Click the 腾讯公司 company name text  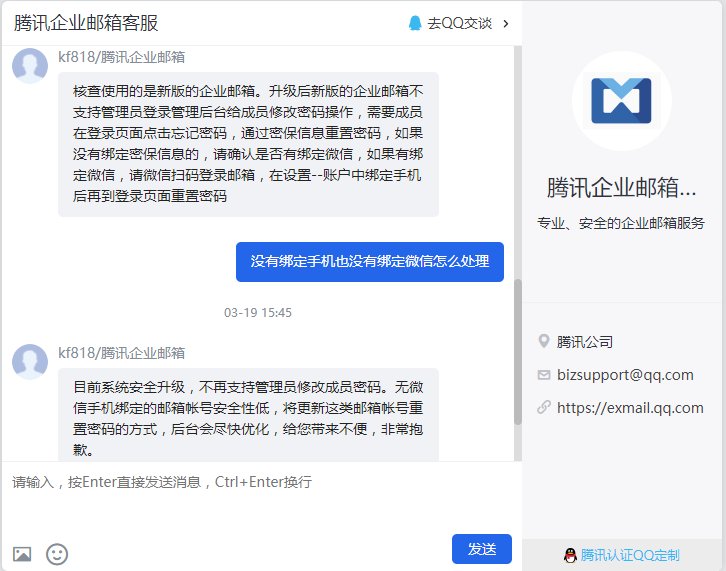pyautogui.click(x=585, y=342)
